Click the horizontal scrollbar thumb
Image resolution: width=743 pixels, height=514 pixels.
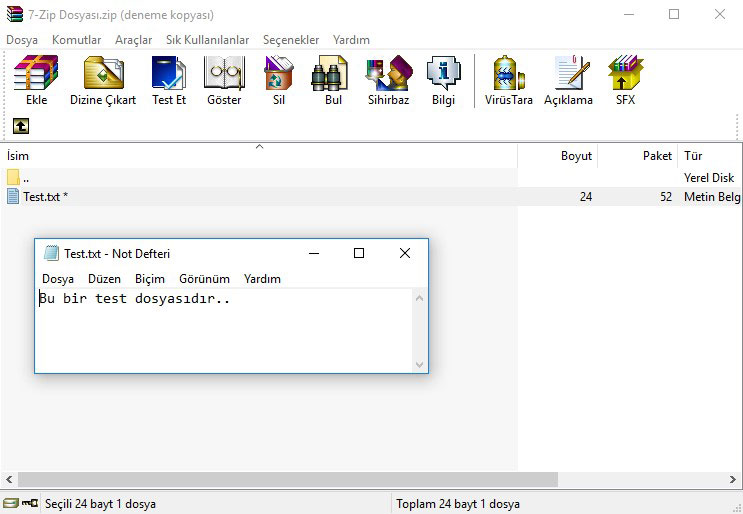click(288, 479)
